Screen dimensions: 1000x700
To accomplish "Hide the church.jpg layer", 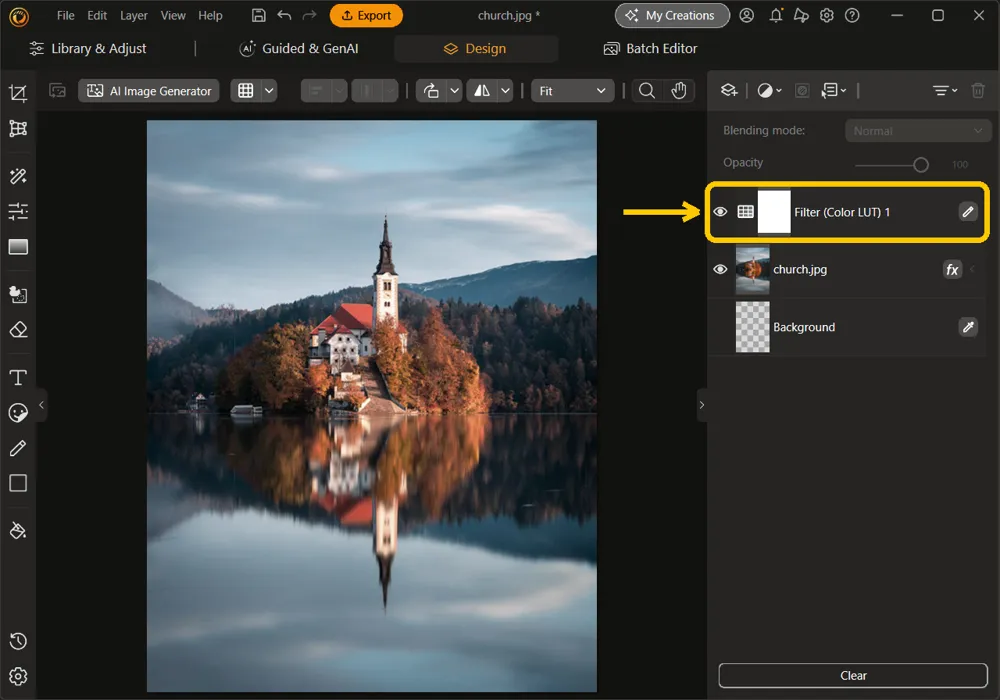I will tap(720, 269).
